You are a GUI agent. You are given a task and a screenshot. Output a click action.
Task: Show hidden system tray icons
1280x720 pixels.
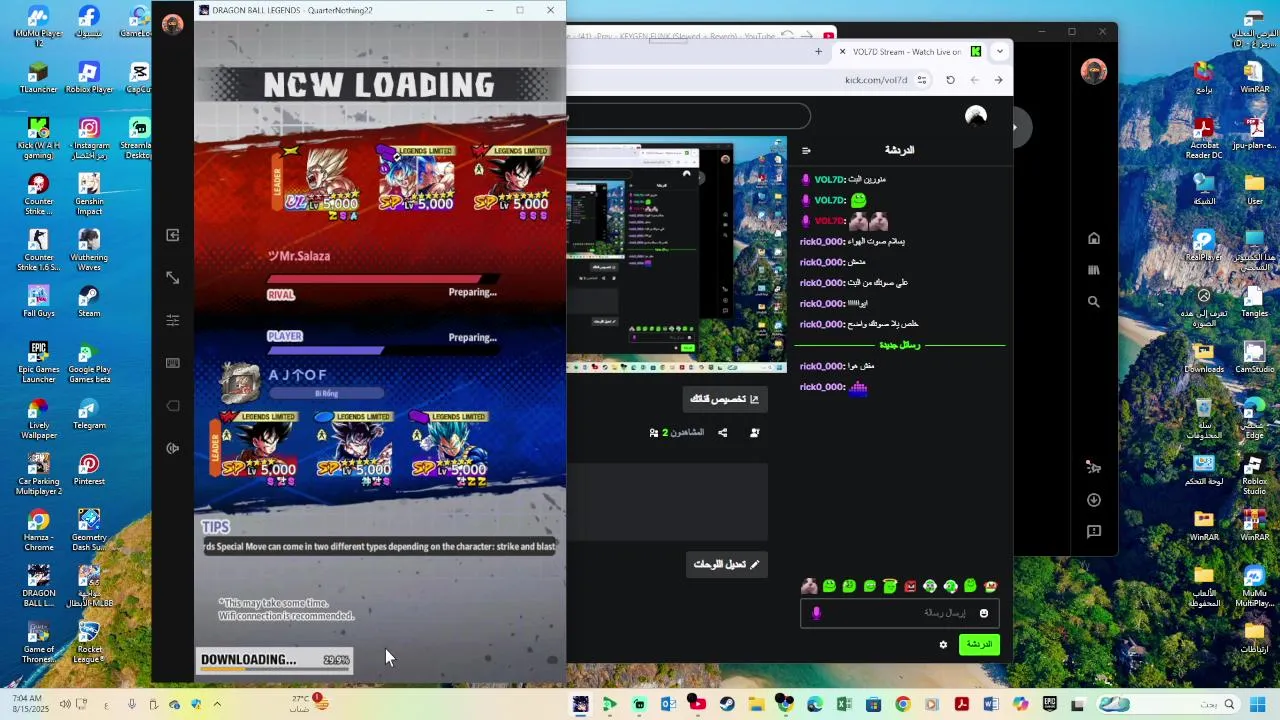tap(217, 705)
